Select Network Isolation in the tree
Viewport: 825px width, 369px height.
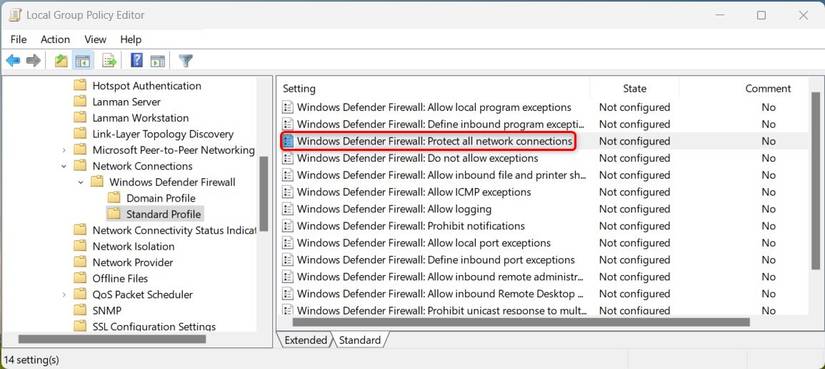(x=133, y=246)
